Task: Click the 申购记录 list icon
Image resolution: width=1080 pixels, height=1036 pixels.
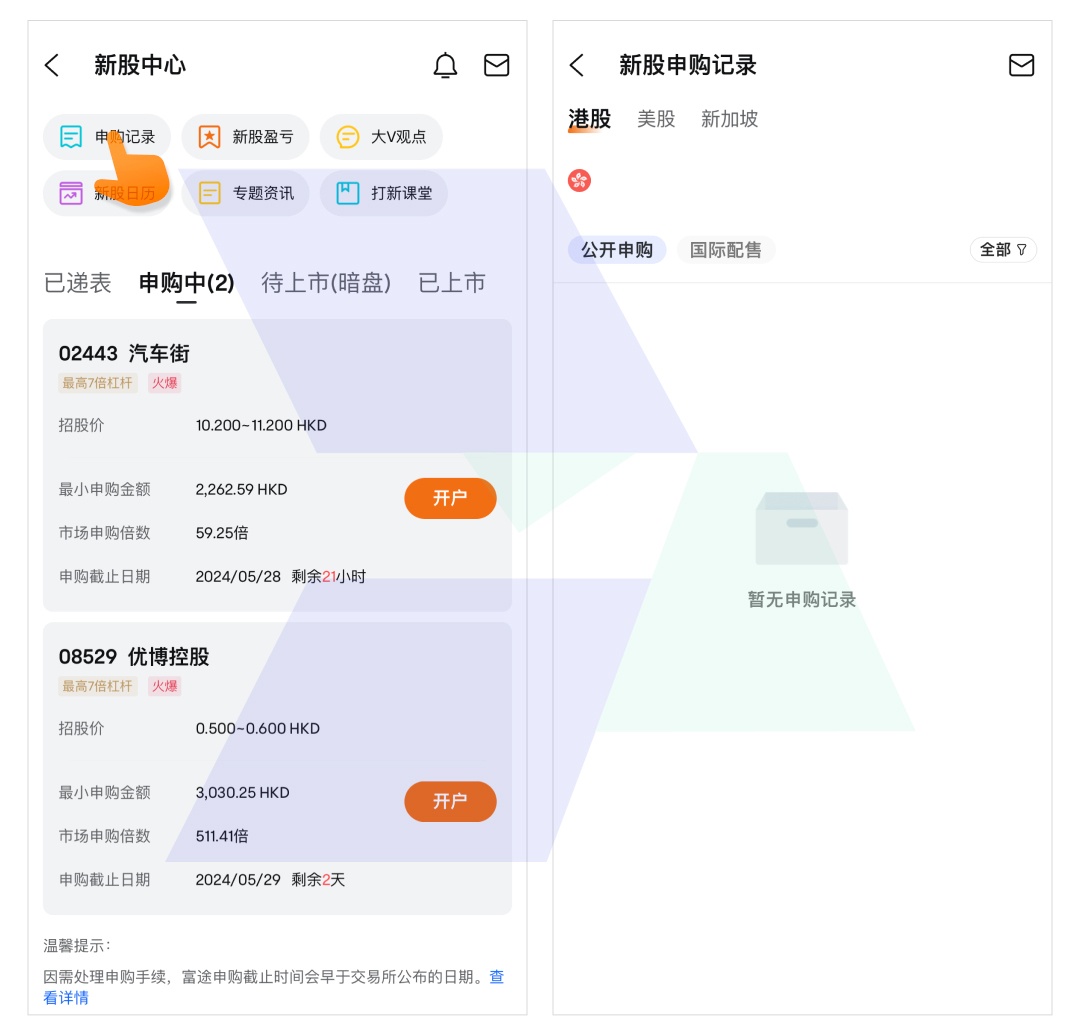Action: (x=71, y=136)
